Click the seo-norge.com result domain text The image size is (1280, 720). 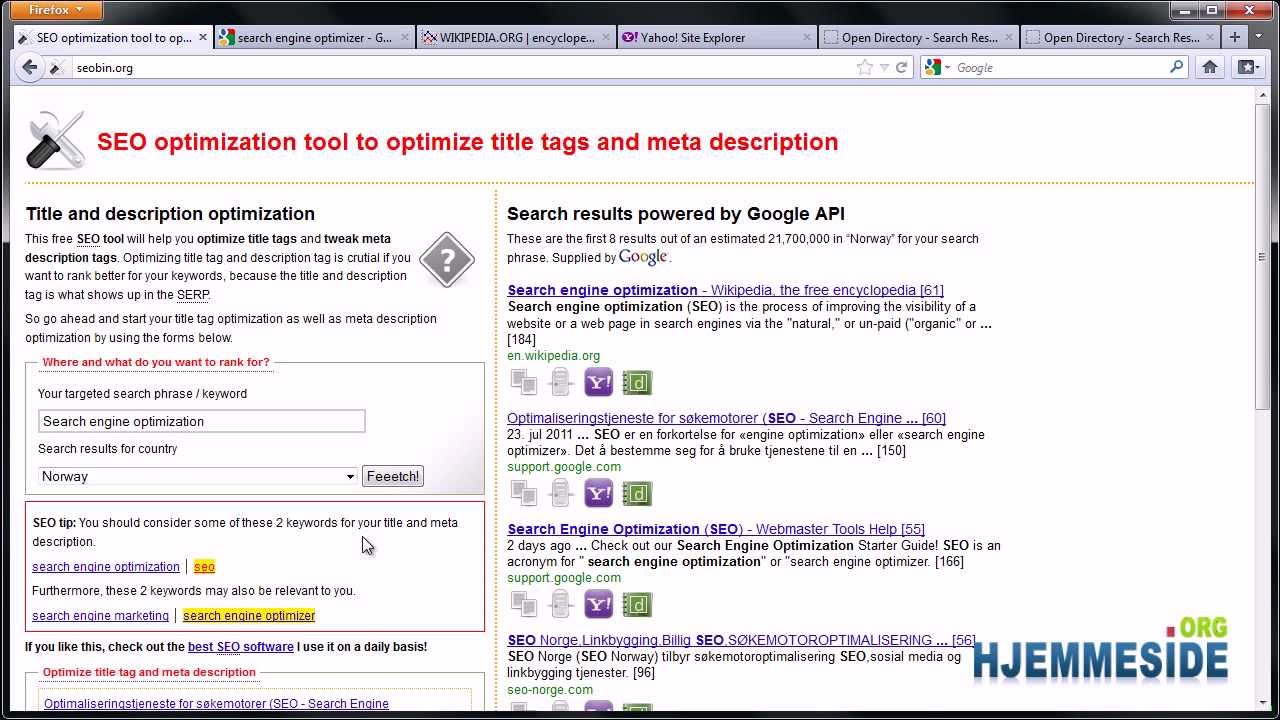[x=550, y=689]
